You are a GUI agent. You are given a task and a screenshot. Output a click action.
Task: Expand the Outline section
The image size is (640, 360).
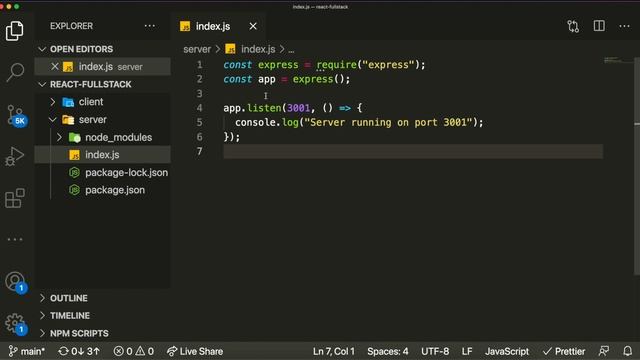point(103,298)
